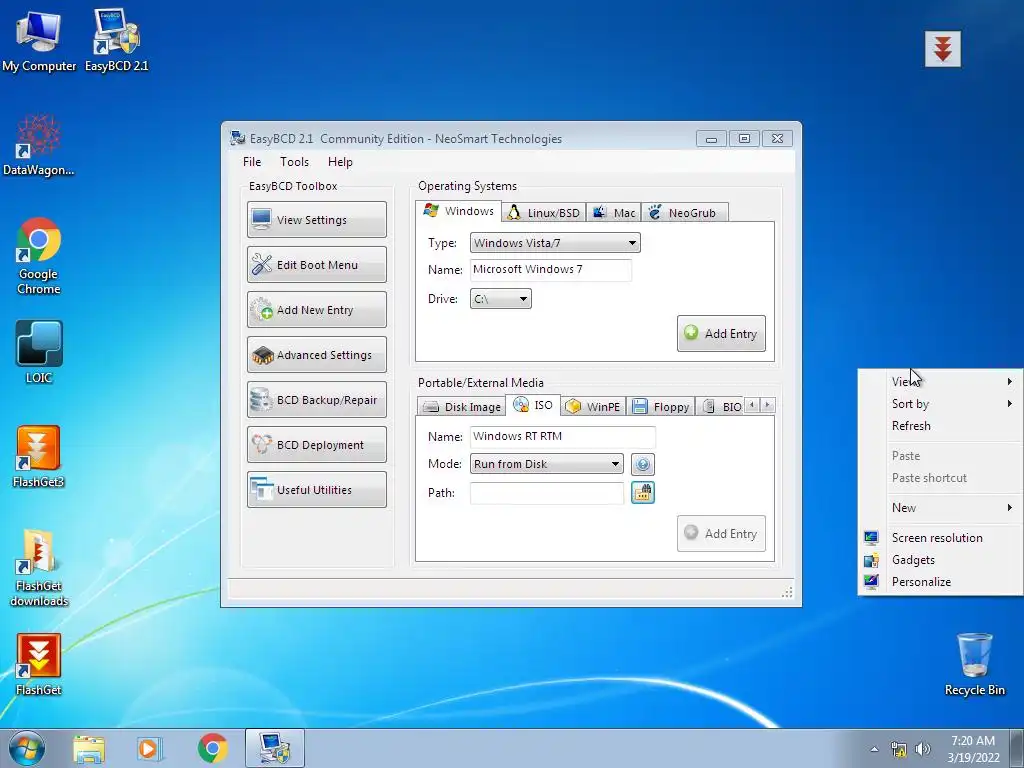Switch to Disk Image tab
The height and width of the screenshot is (768, 1024).
(x=462, y=407)
